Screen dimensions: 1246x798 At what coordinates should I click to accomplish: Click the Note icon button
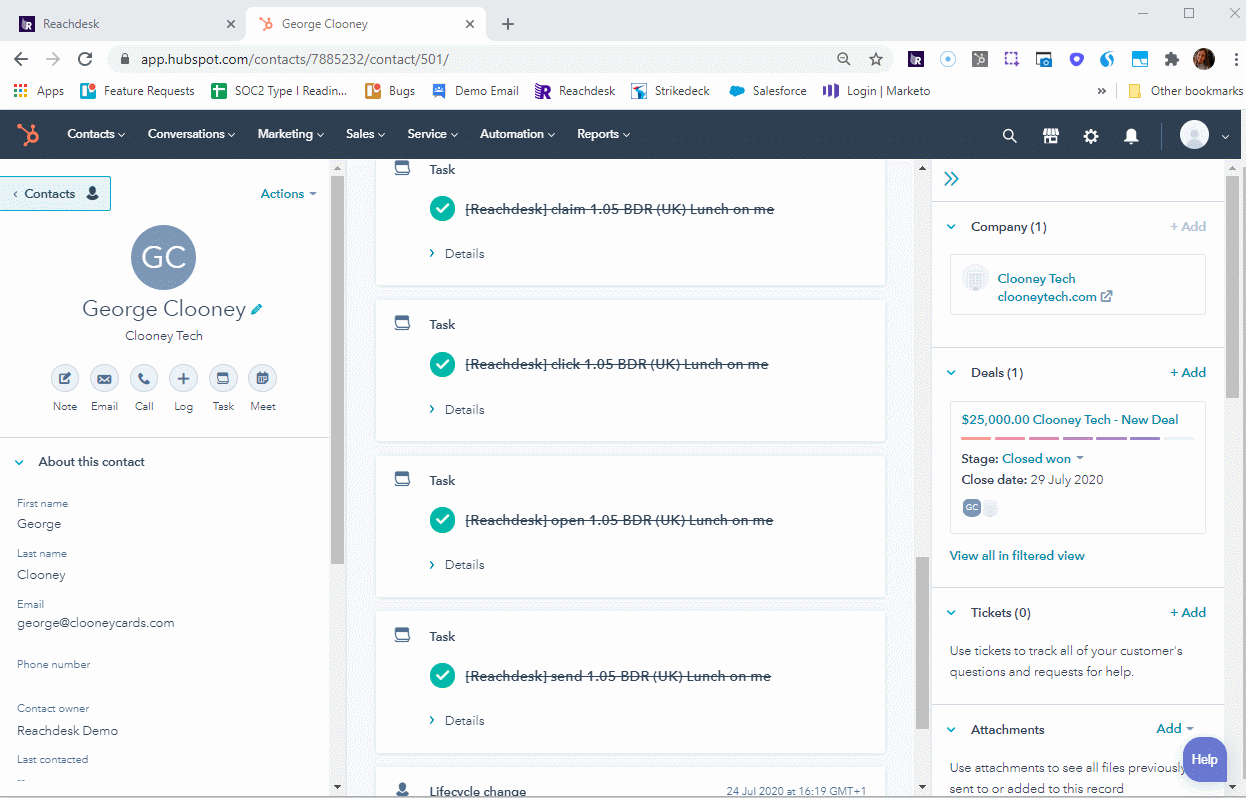point(65,378)
